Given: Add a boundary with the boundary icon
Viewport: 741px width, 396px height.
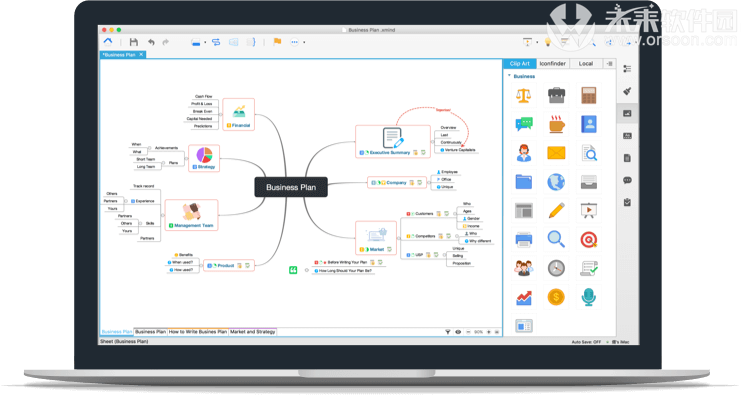Looking at the screenshot, I should tap(233, 42).
